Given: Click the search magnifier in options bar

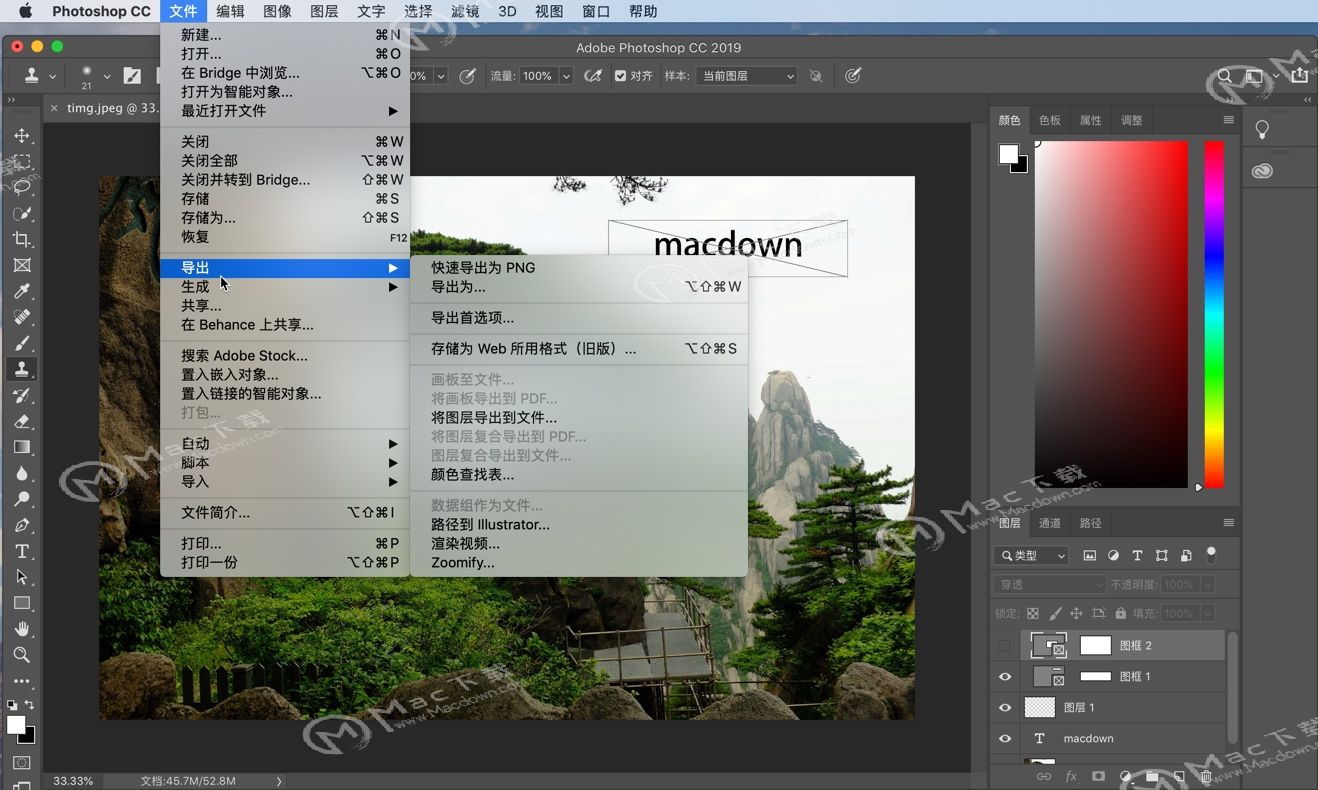Looking at the screenshot, I should point(1225,76).
